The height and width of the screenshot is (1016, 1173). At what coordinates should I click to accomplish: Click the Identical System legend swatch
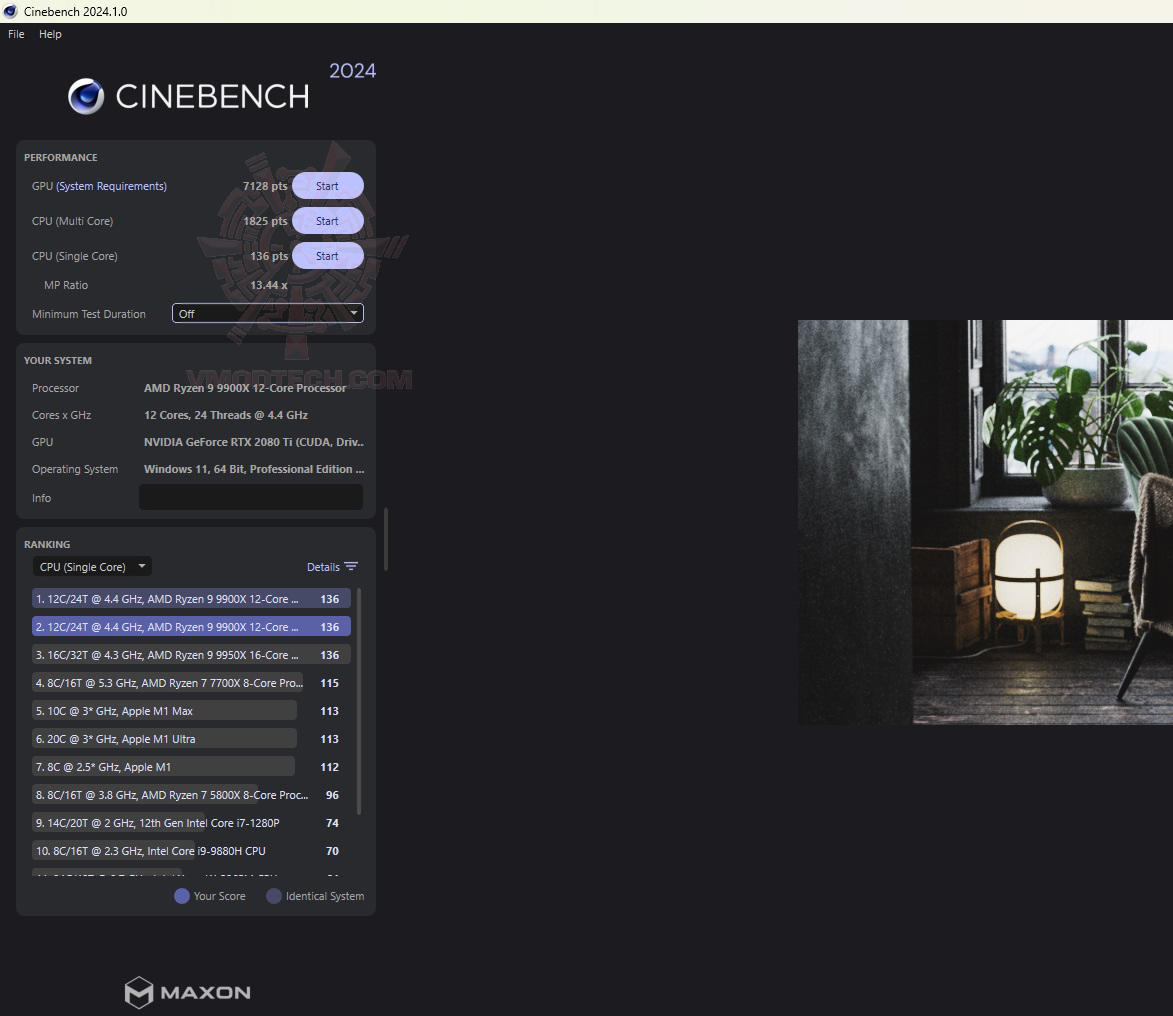274,896
